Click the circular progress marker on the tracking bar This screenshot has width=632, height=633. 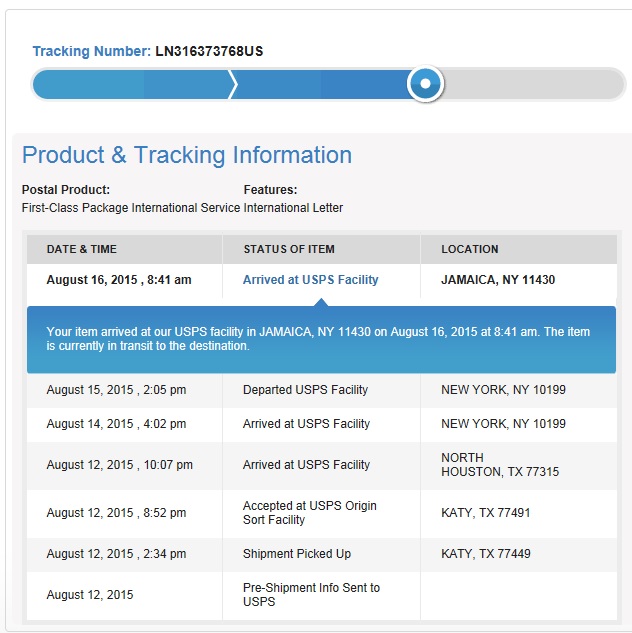(x=425, y=84)
